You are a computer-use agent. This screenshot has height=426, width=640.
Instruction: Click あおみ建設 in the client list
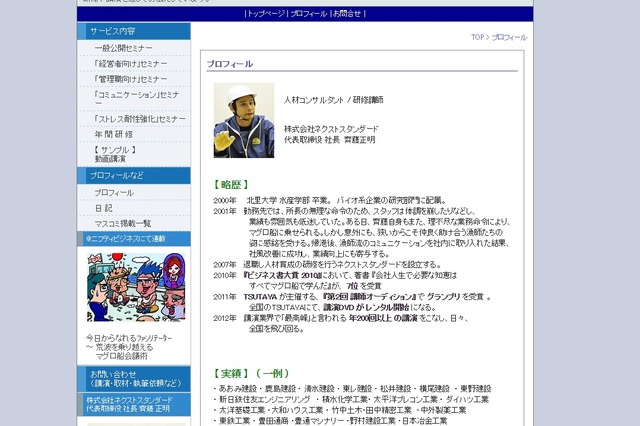click(x=238, y=388)
